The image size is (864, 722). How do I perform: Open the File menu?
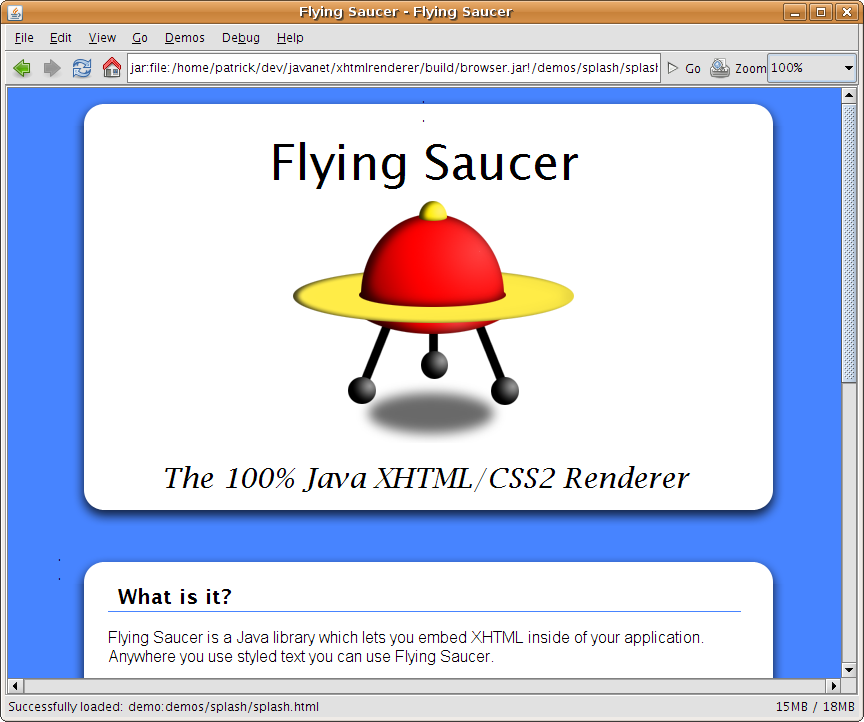pyautogui.click(x=24, y=37)
